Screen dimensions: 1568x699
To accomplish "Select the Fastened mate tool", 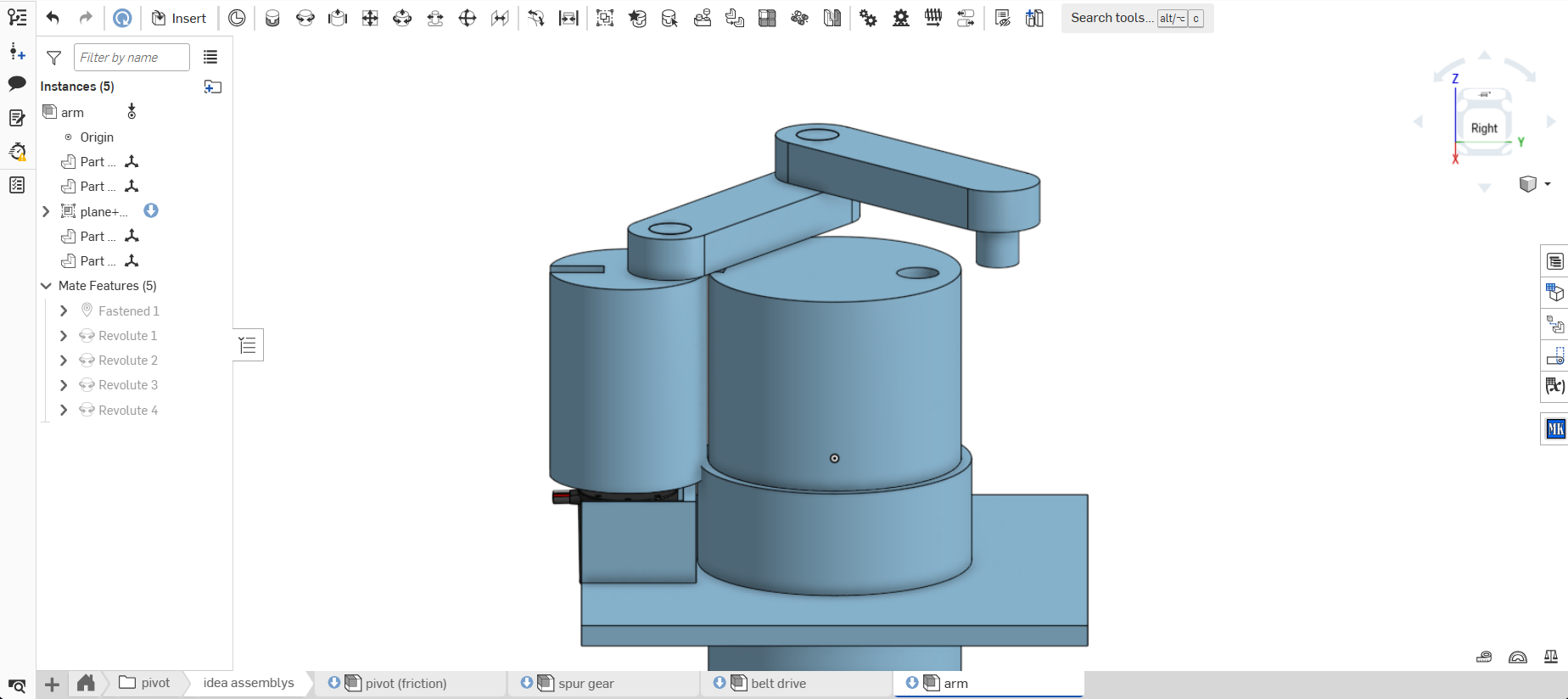I will [272, 18].
